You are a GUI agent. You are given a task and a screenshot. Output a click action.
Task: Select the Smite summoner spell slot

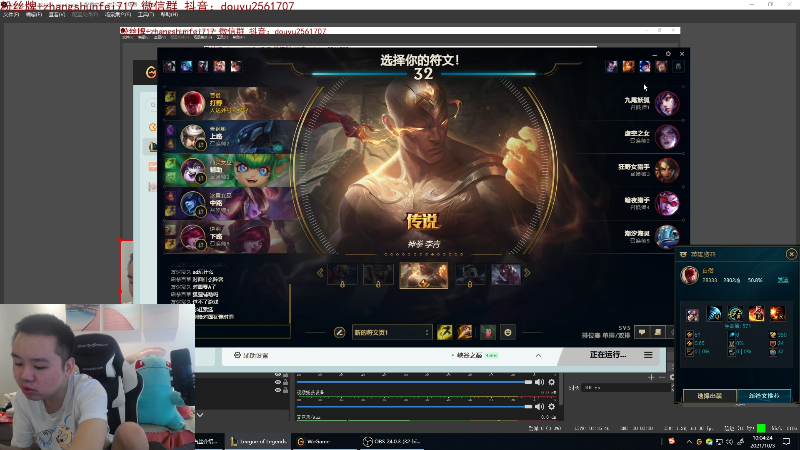tap(464, 332)
